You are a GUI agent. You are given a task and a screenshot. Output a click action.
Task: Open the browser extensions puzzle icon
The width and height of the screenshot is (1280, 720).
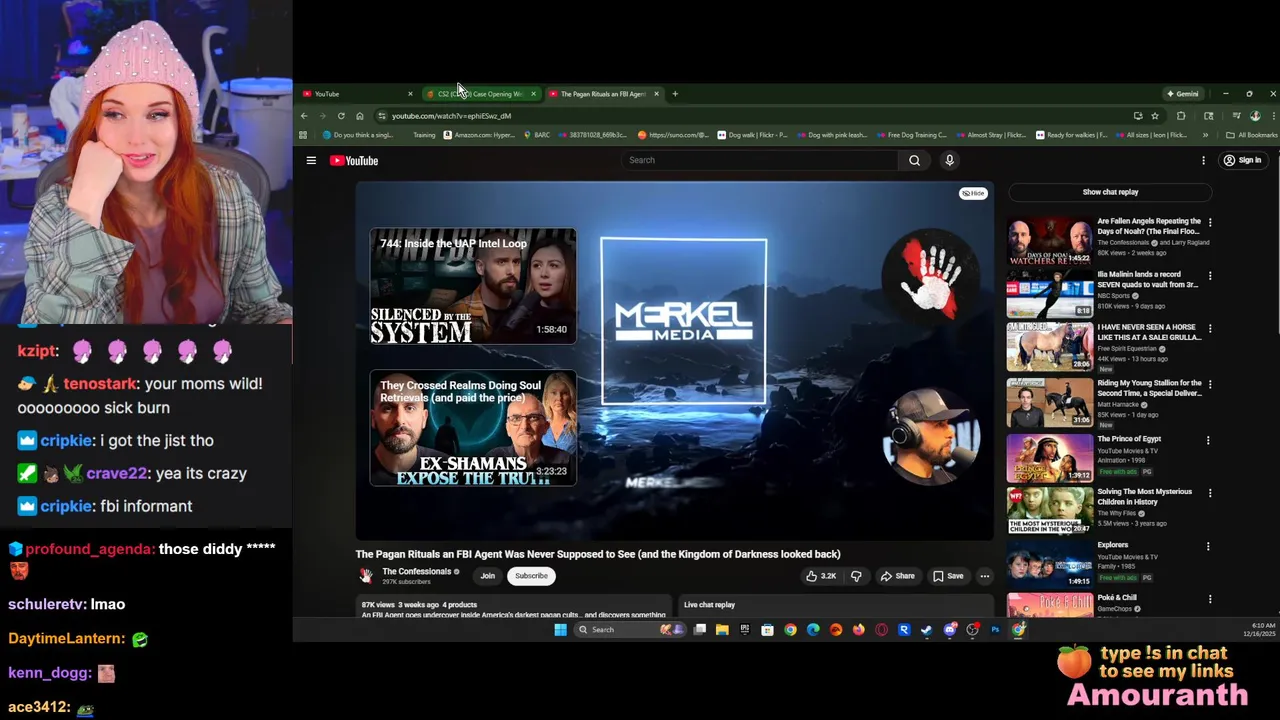click(1181, 116)
